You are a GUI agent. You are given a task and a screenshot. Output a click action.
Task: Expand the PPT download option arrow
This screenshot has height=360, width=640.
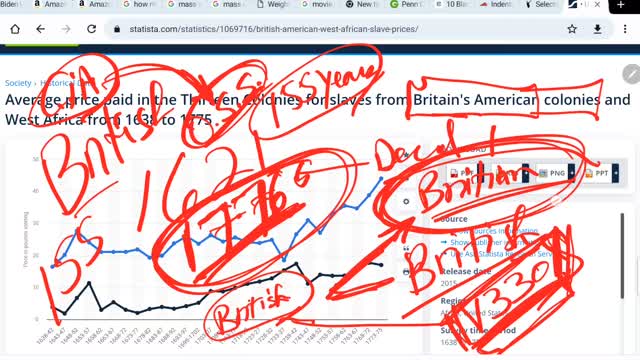coord(615,173)
